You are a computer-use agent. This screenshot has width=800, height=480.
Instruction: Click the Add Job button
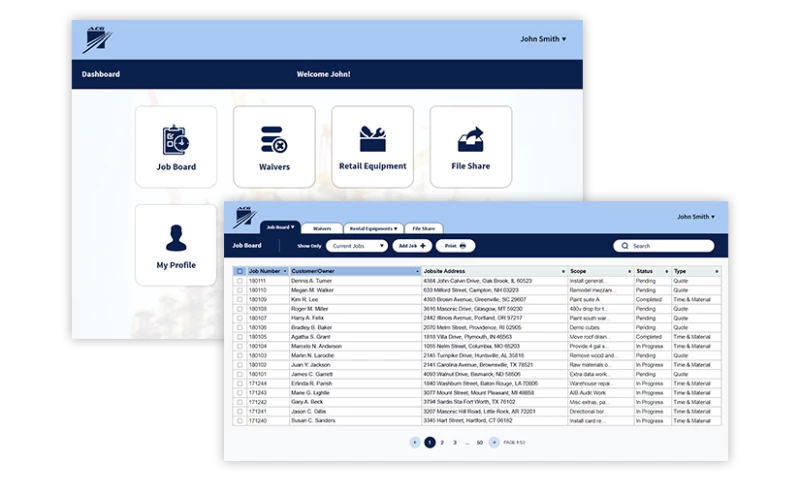[x=412, y=246]
